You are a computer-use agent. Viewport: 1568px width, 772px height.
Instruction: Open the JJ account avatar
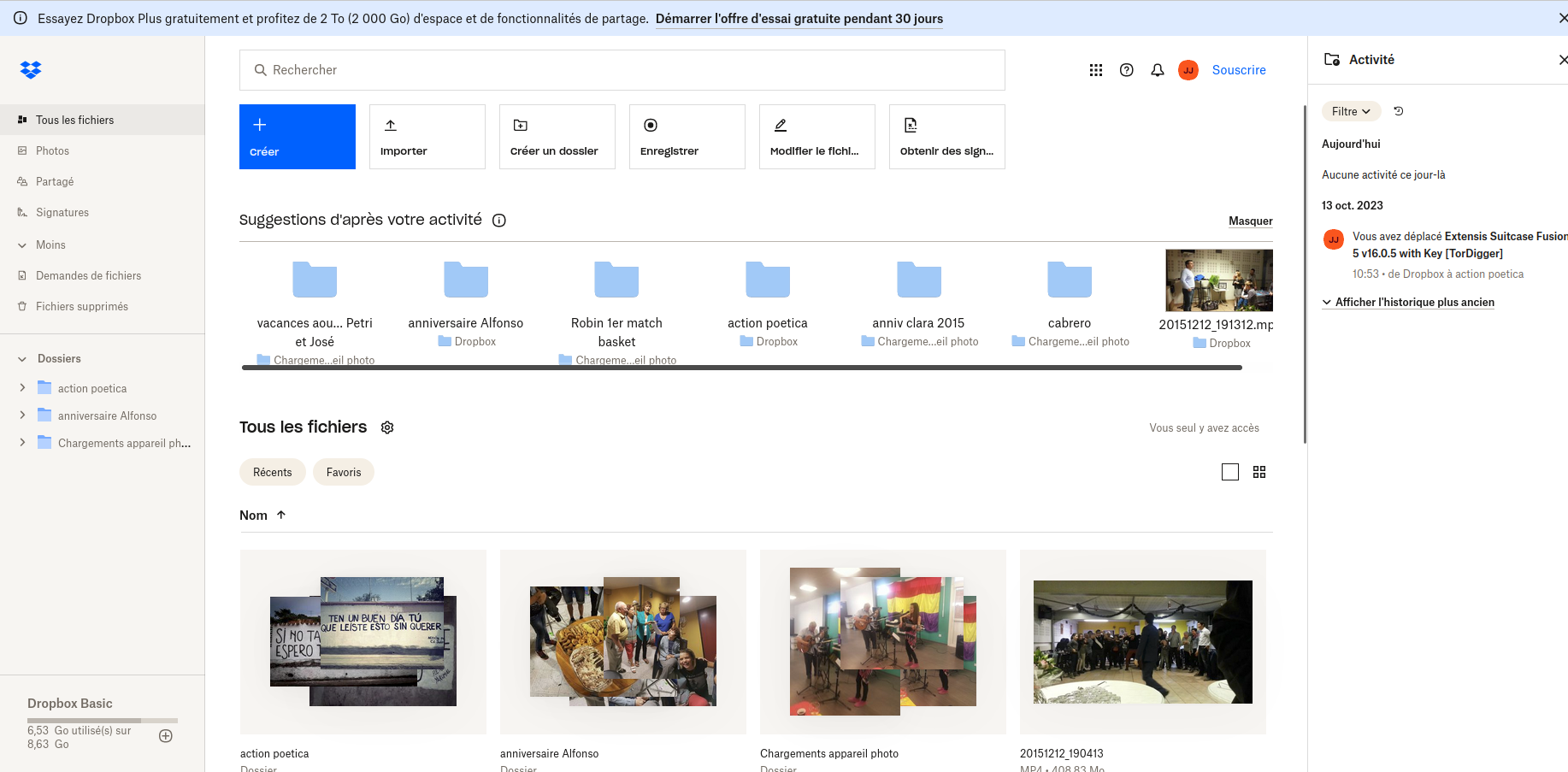click(x=1188, y=70)
